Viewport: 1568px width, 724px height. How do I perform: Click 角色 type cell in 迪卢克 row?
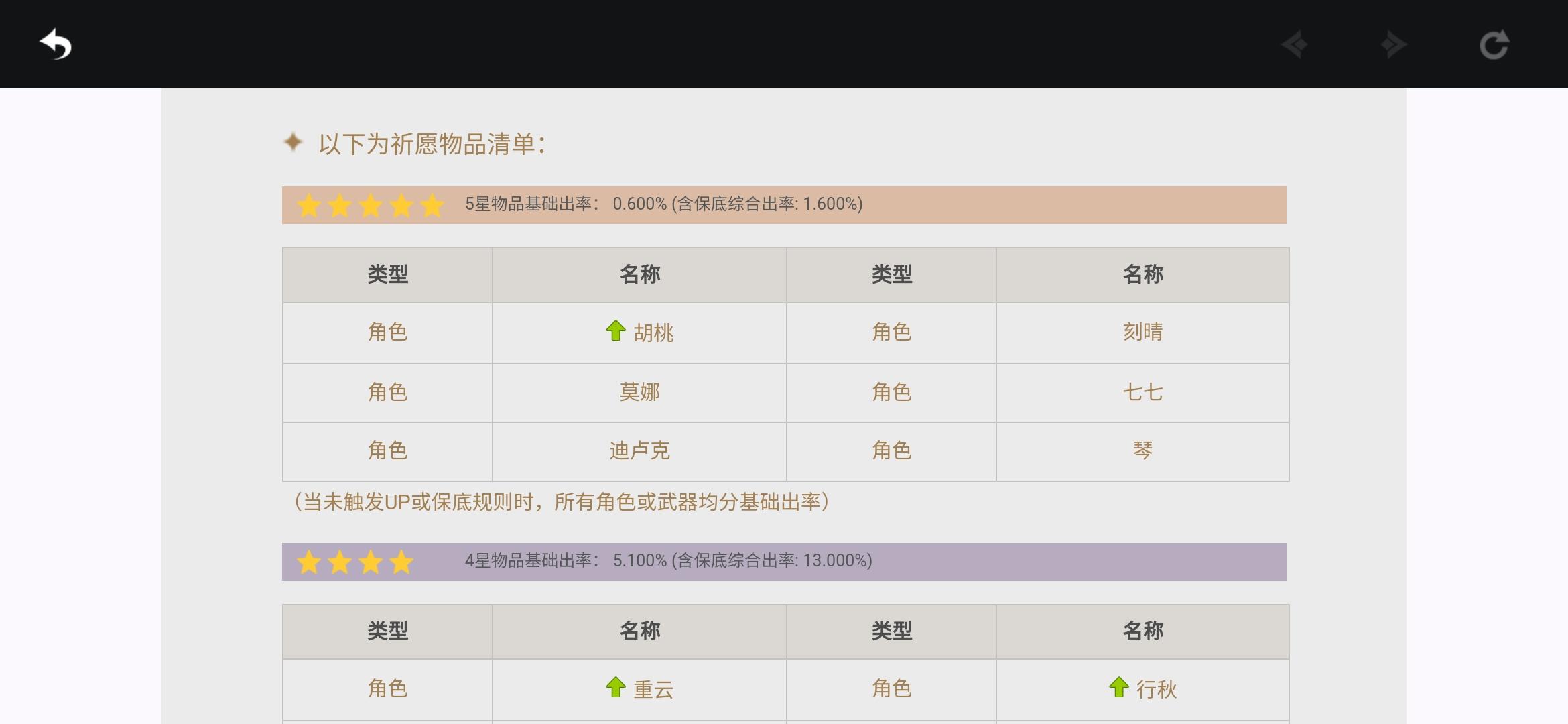point(387,450)
